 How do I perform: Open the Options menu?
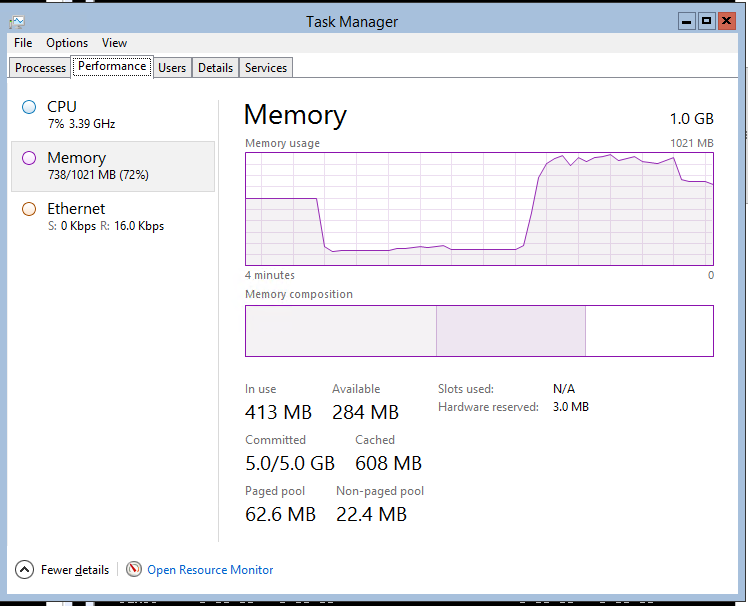[67, 43]
